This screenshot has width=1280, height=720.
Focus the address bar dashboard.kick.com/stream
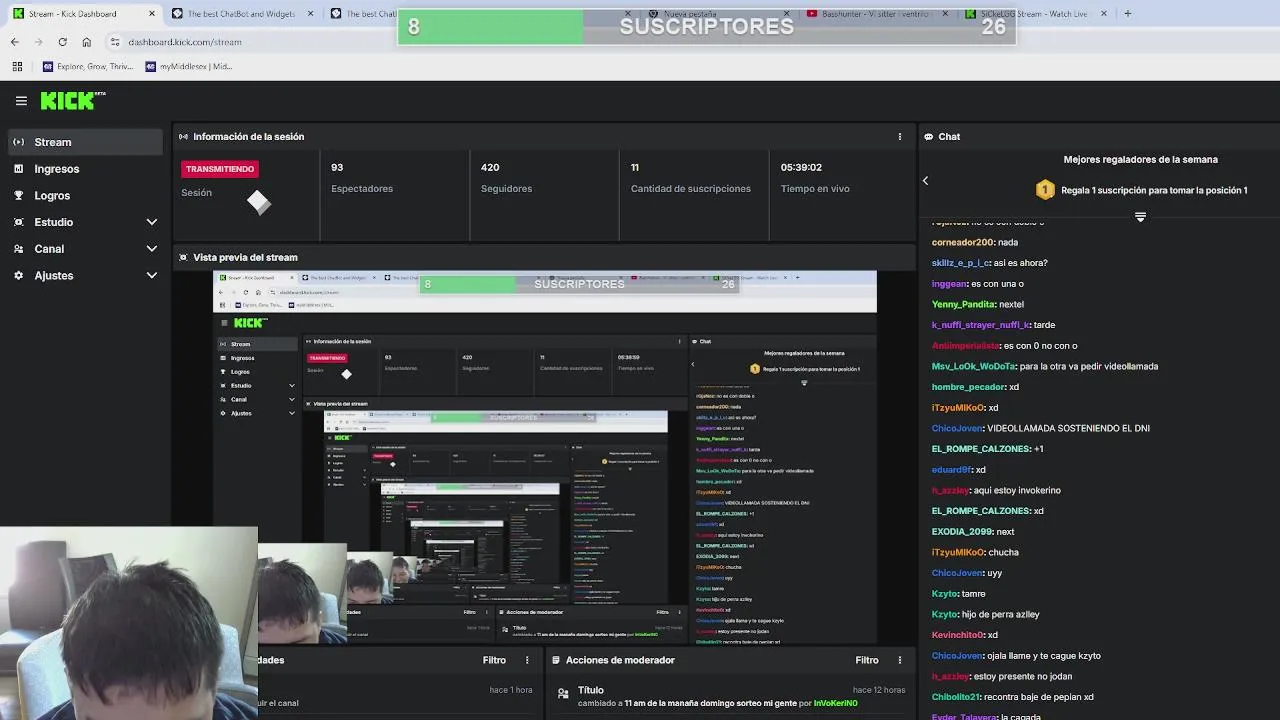pyautogui.click(x=185, y=42)
